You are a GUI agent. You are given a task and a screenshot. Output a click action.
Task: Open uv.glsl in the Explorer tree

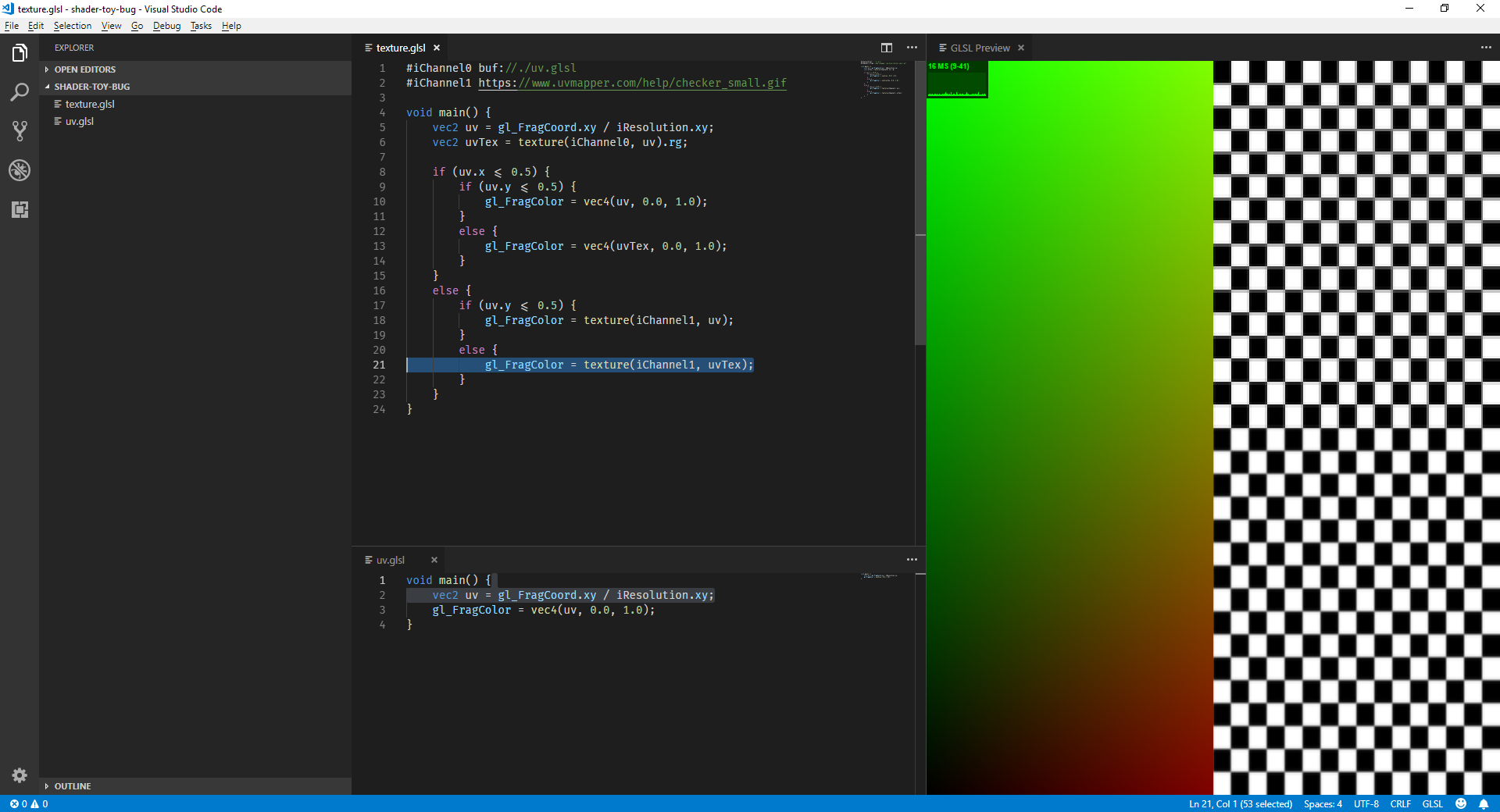point(195,121)
